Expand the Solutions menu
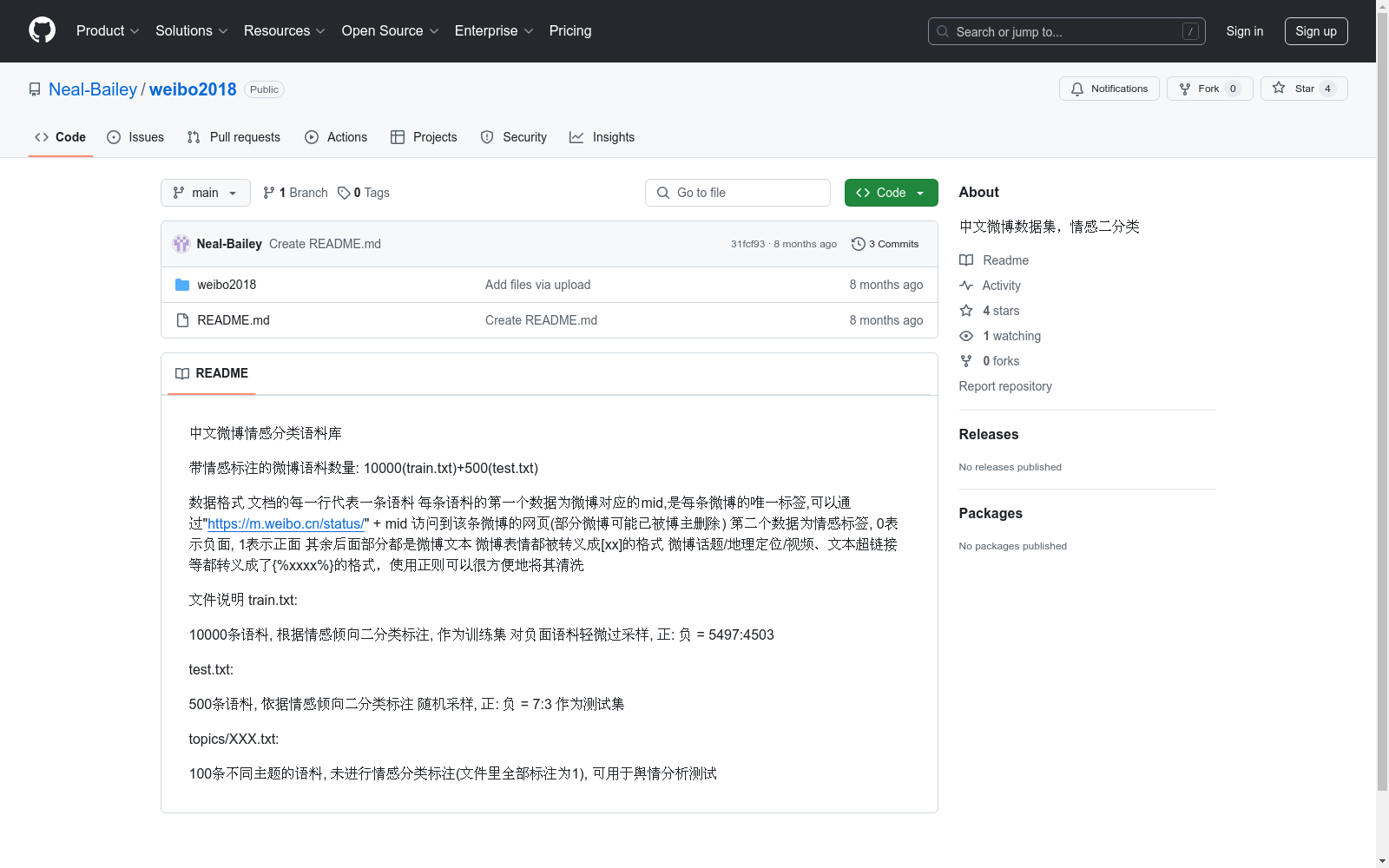The width and height of the screenshot is (1389, 868). [191, 30]
